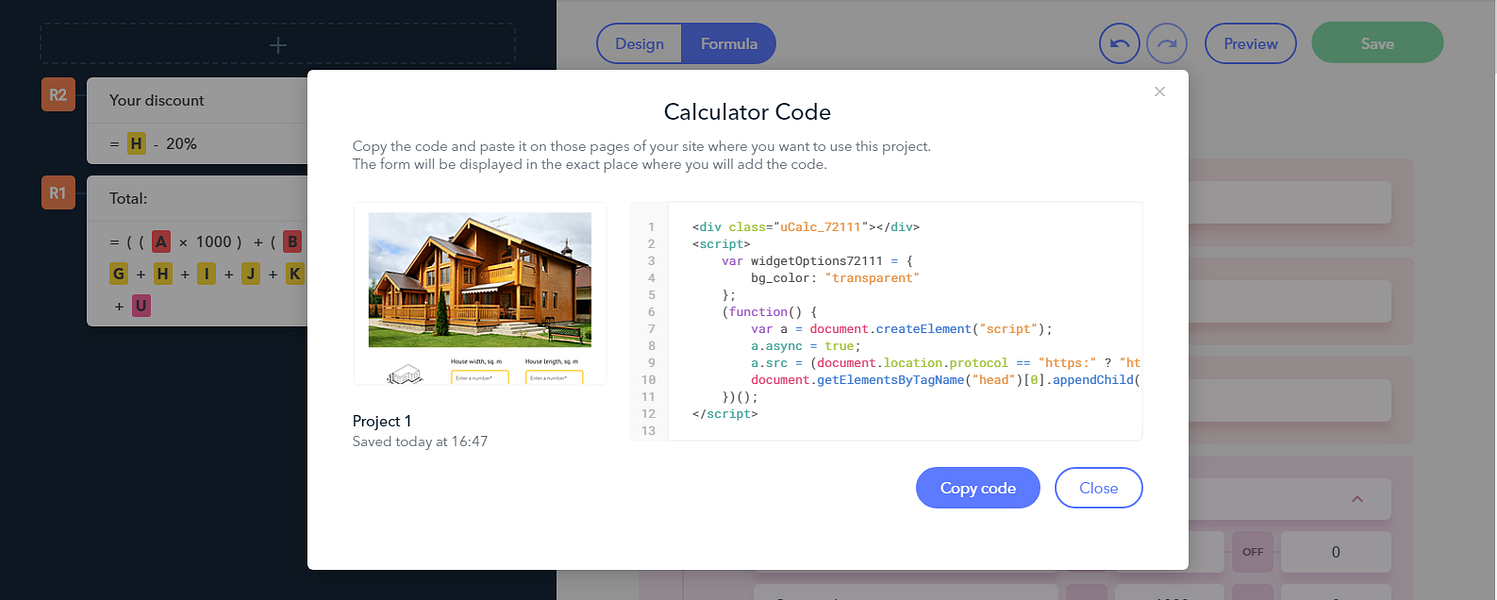Toggle the OFF switch in background panel
The width and height of the screenshot is (1497, 600).
tap(1252, 552)
